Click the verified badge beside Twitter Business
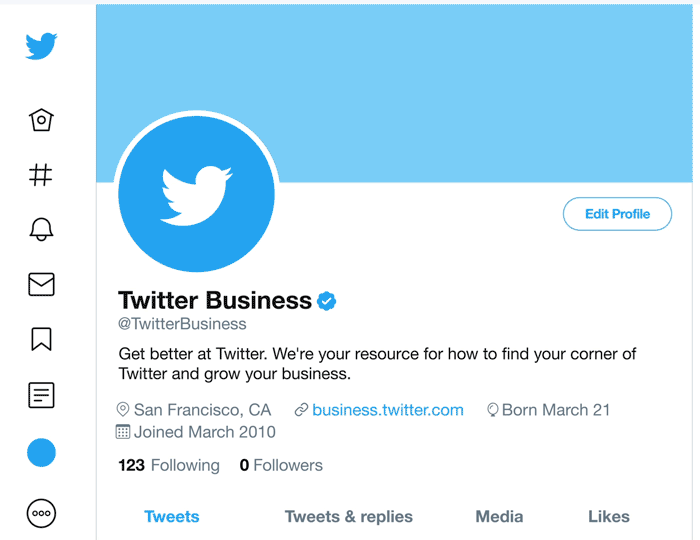700x540 pixels. (327, 300)
